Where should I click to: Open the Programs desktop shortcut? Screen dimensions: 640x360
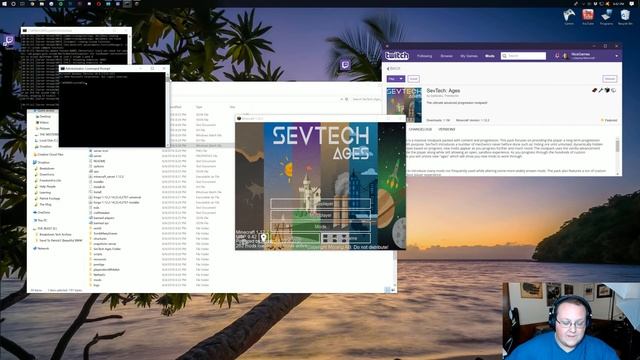[607, 17]
